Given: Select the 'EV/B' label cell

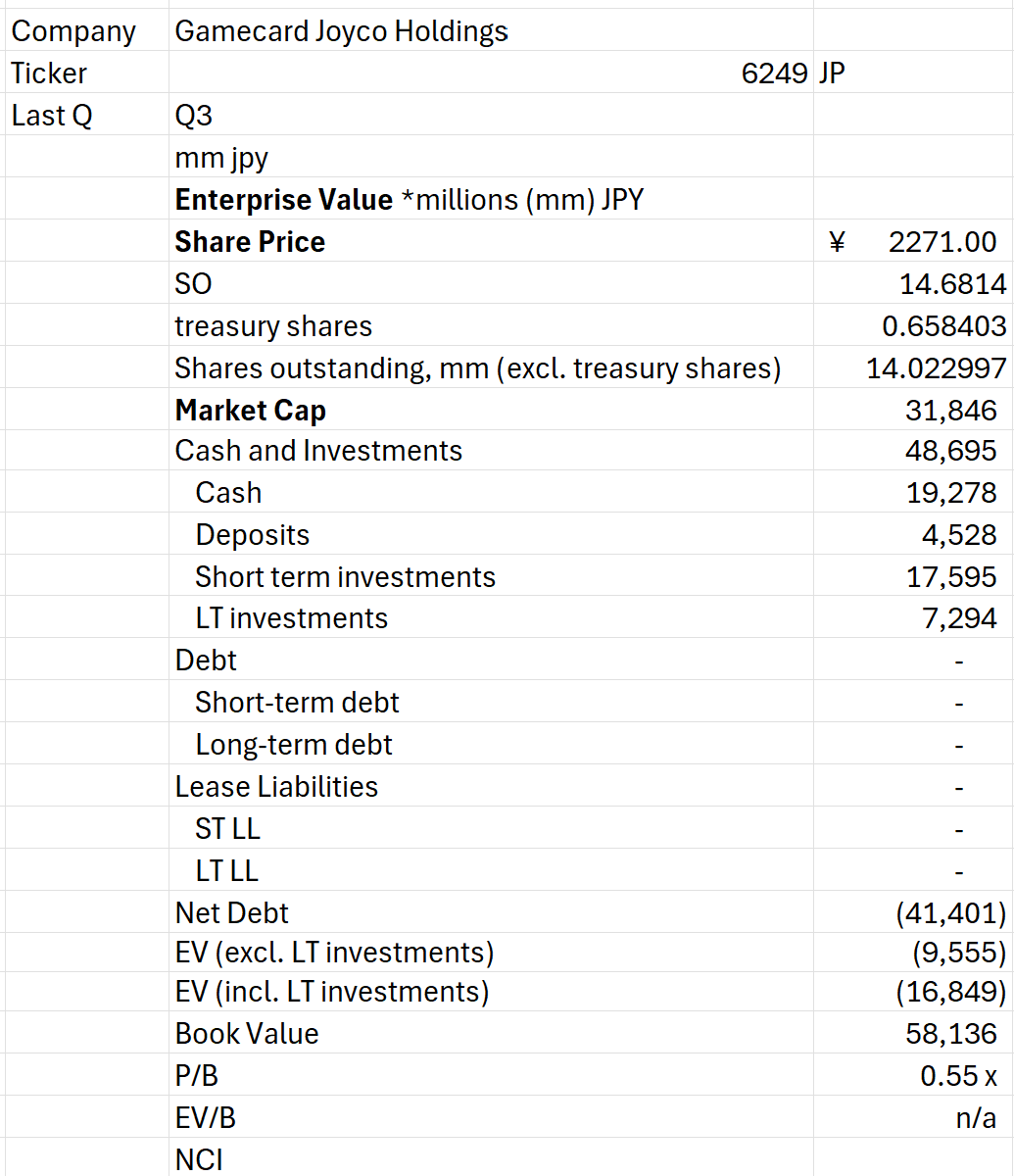Looking at the screenshot, I should coord(205,1118).
